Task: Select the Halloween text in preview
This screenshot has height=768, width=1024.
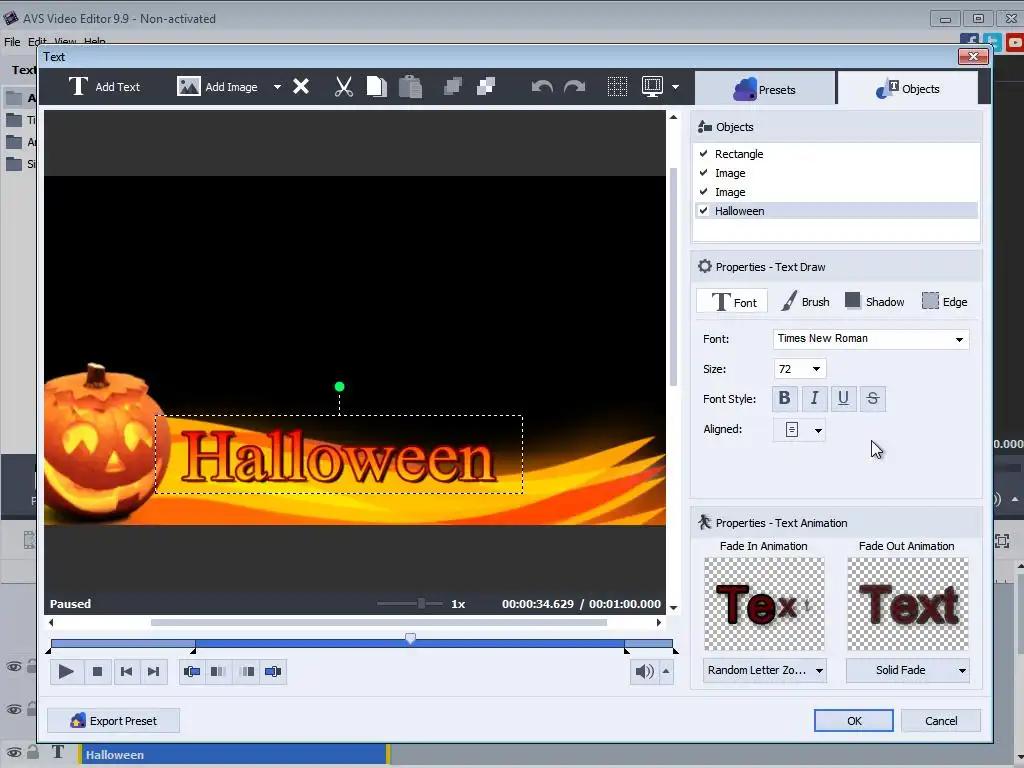Action: click(x=339, y=455)
